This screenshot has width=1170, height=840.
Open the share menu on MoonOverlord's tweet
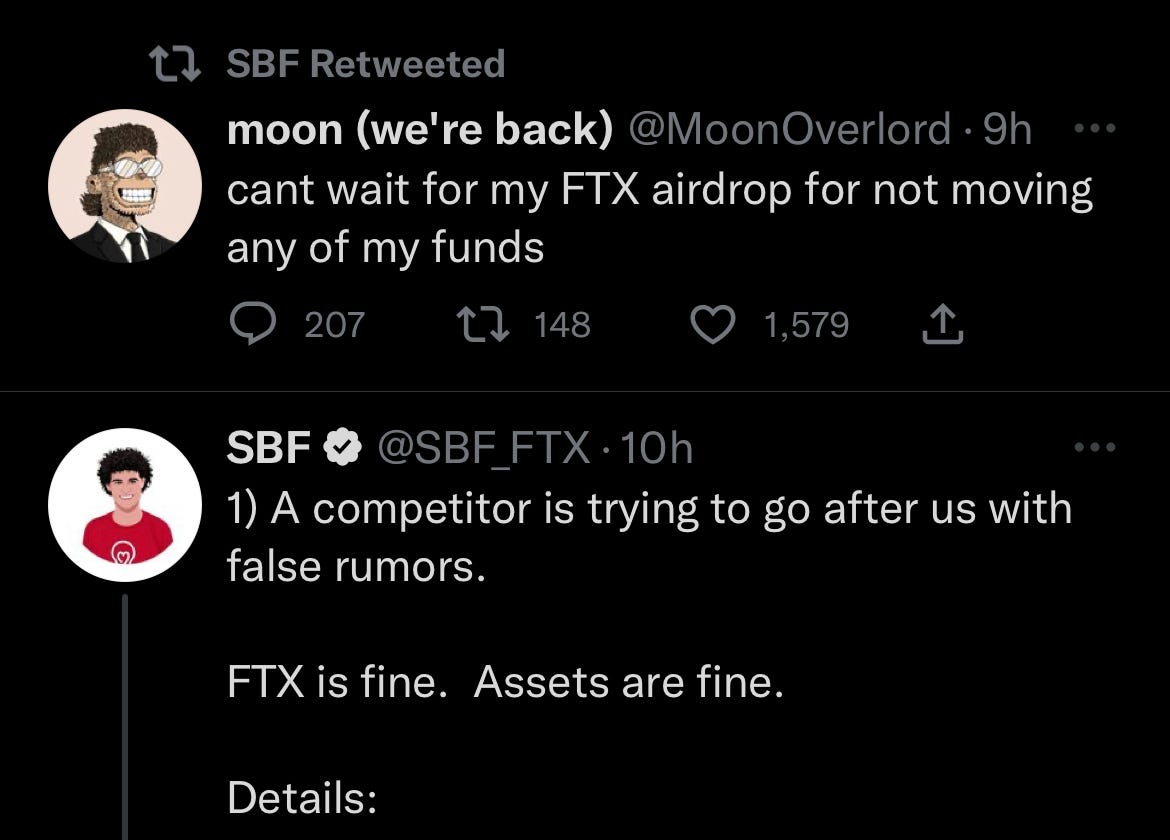pos(942,322)
